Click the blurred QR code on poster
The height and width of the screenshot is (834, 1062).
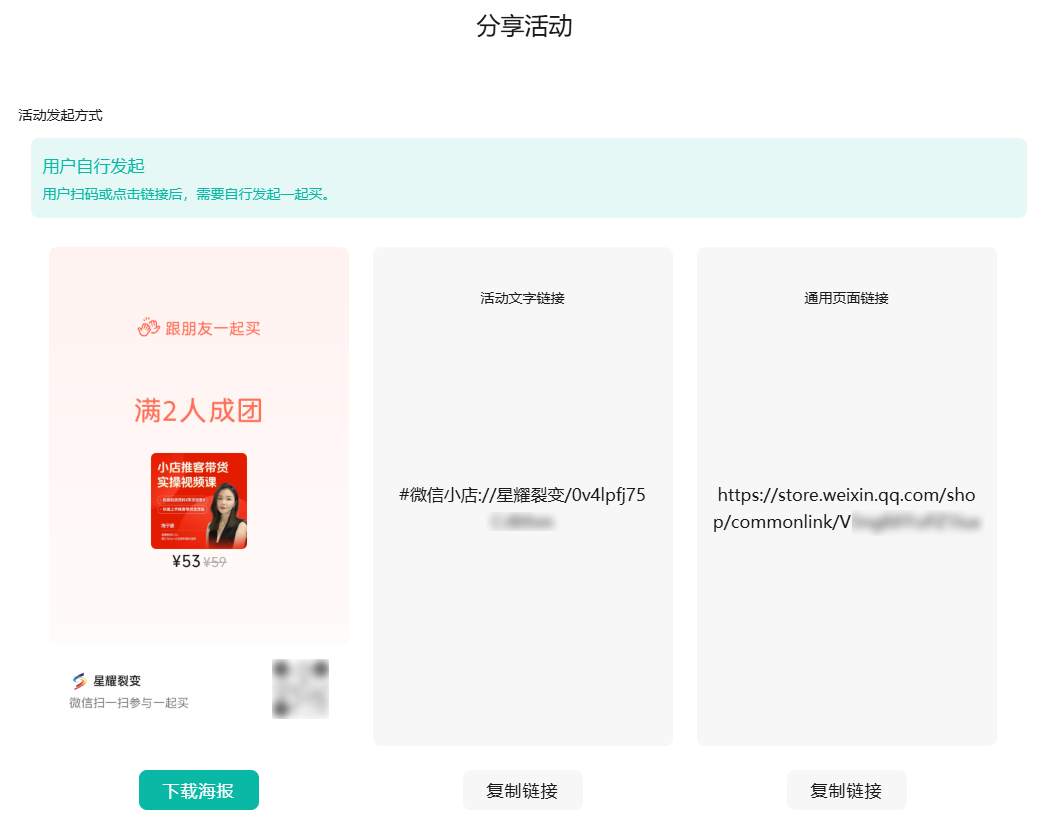click(x=300, y=688)
